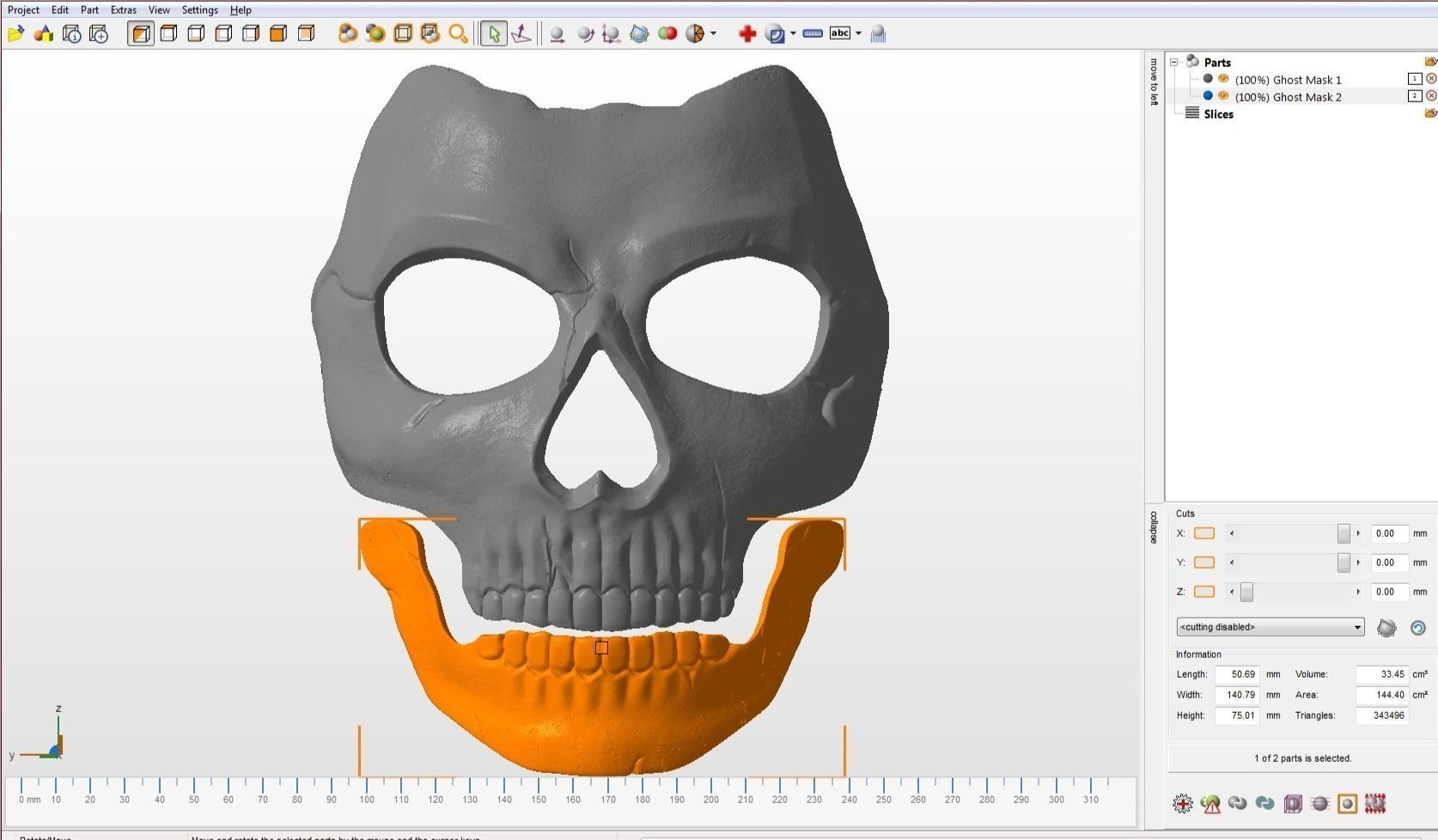This screenshot has width=1438, height=840.
Task: Open the Extras menu
Action: 123,9
